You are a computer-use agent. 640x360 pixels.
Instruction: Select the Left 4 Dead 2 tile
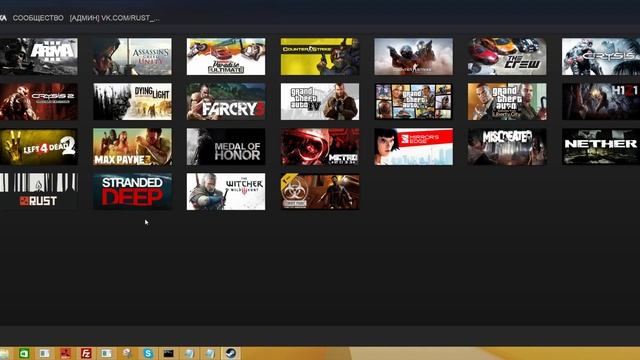coord(38,147)
